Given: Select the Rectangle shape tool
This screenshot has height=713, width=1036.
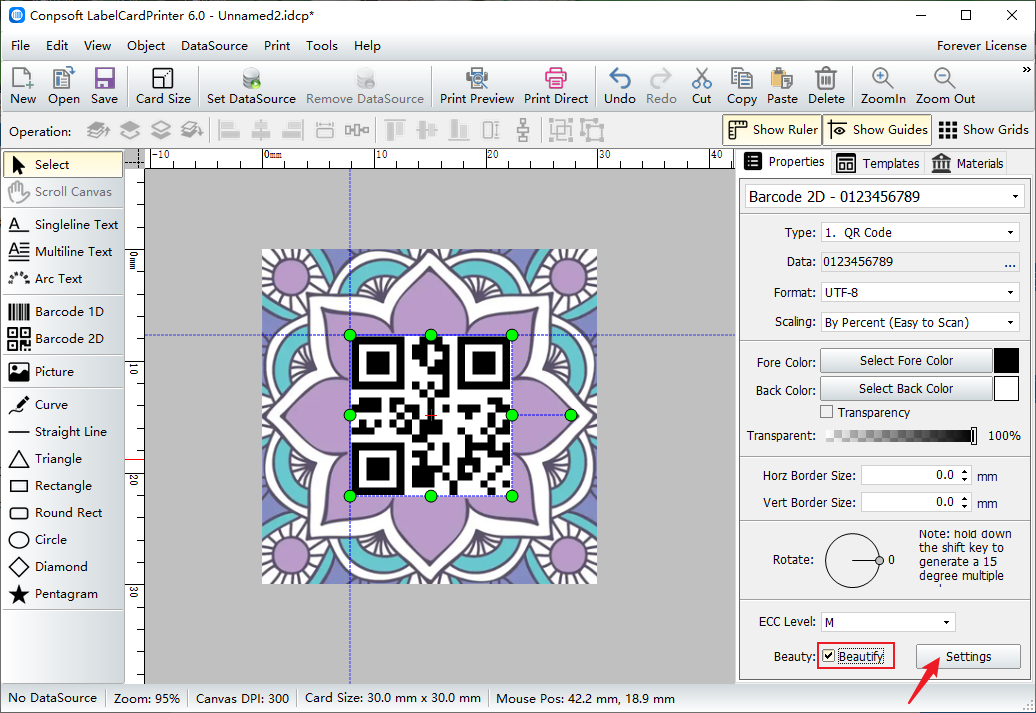Looking at the screenshot, I should (x=63, y=486).
